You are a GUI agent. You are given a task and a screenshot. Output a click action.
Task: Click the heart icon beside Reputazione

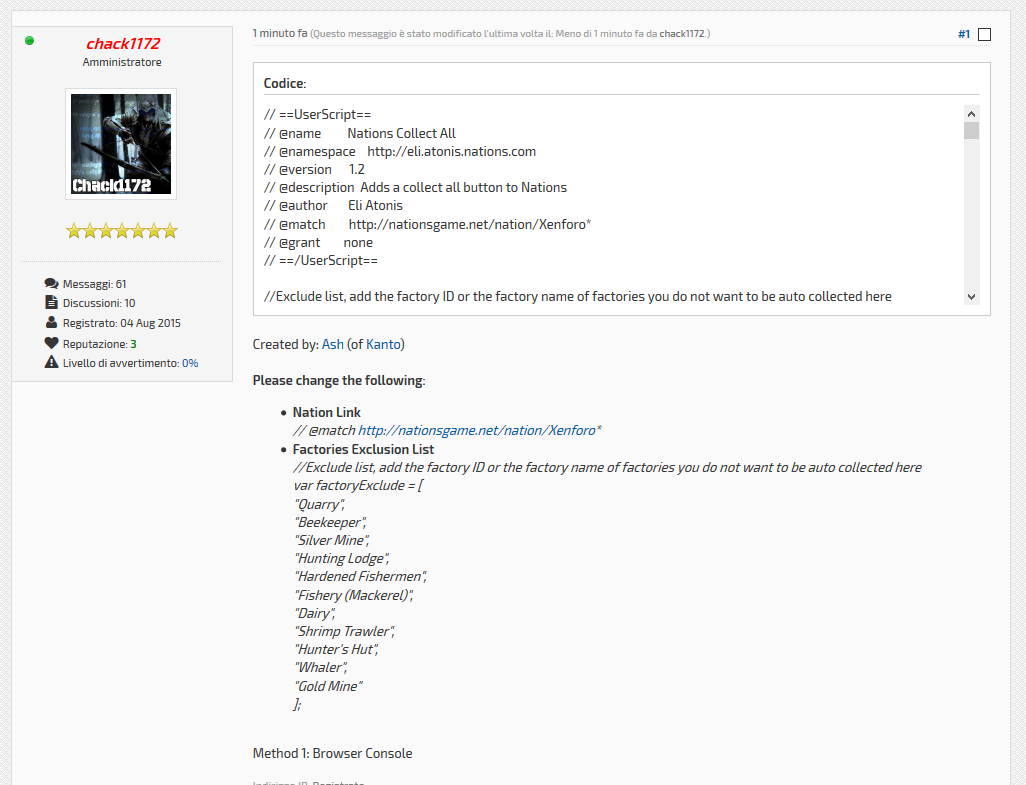52,343
